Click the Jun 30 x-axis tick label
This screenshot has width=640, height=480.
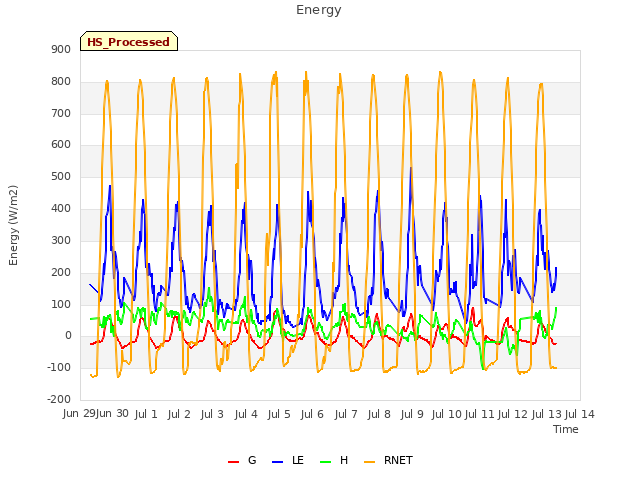coord(112,414)
